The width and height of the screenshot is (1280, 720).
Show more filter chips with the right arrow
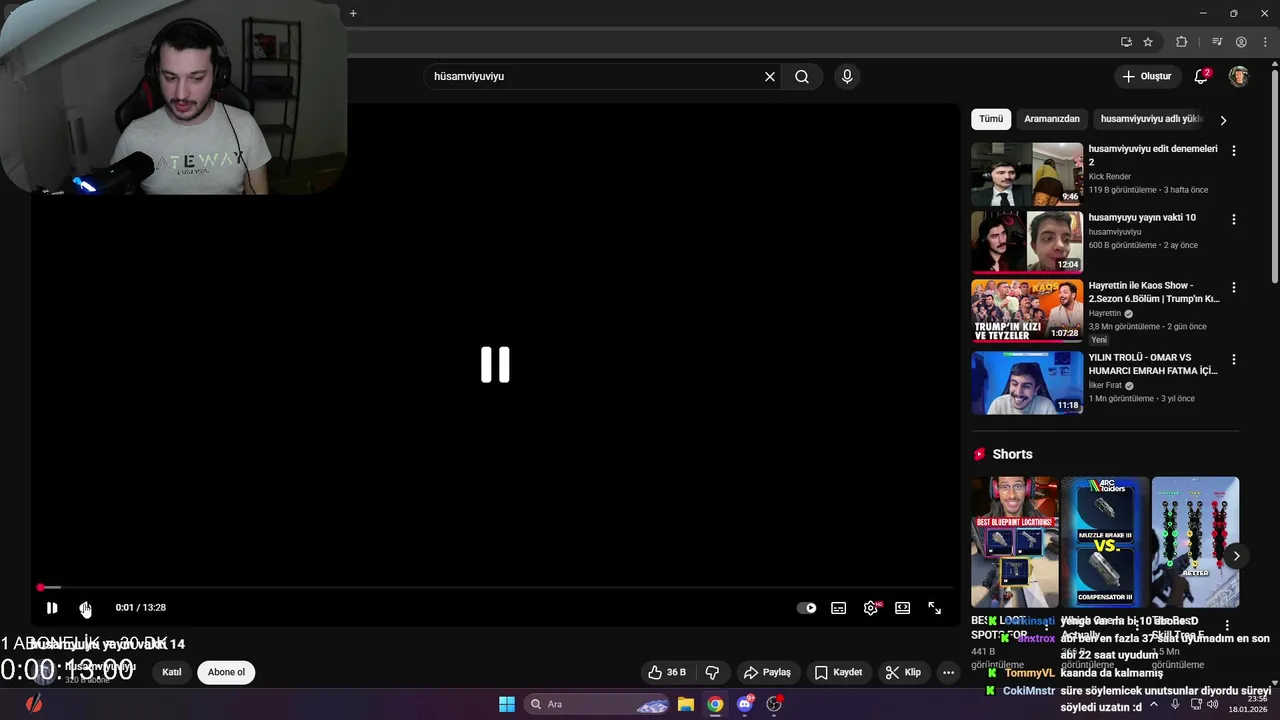coord(1223,120)
